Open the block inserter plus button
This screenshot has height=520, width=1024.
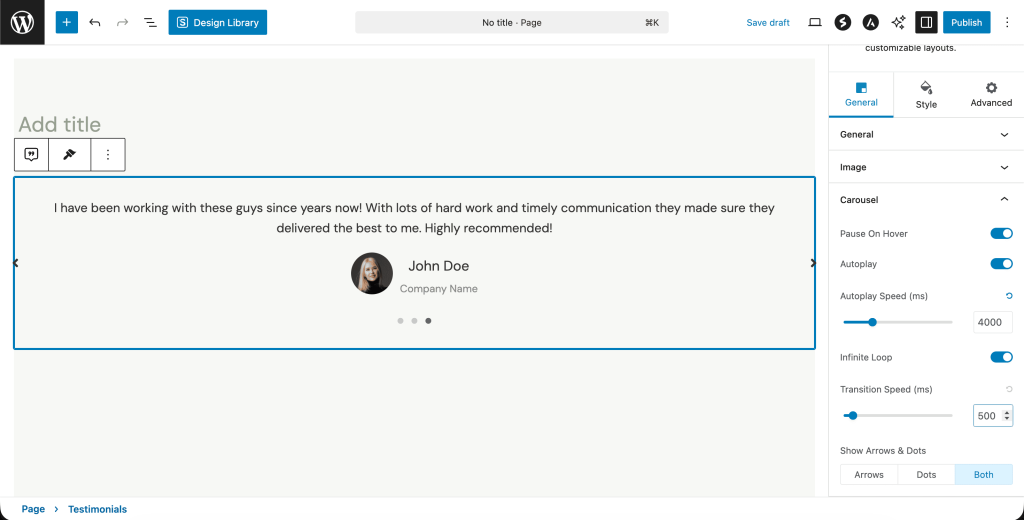[67, 22]
